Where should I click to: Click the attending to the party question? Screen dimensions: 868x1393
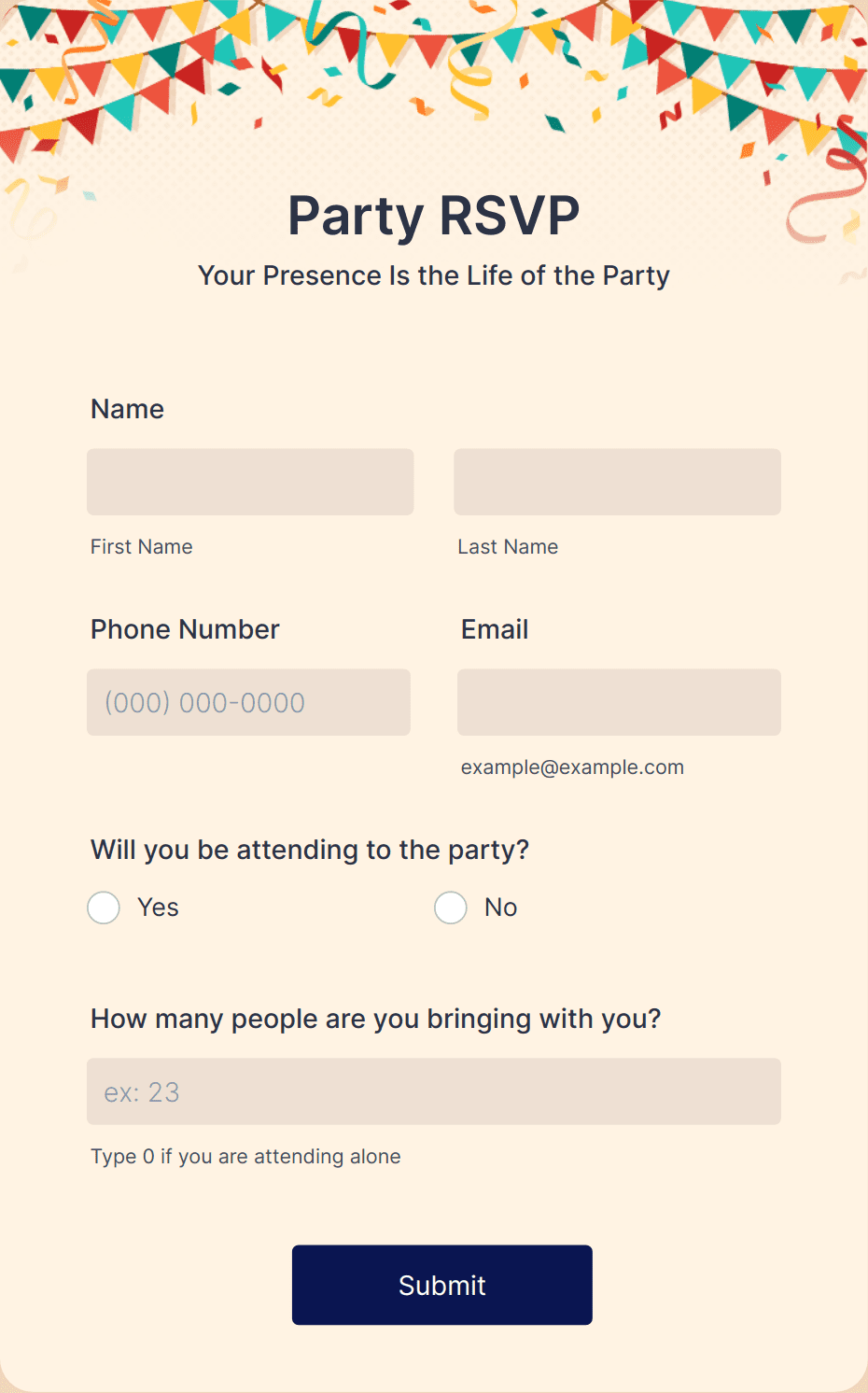tap(310, 850)
